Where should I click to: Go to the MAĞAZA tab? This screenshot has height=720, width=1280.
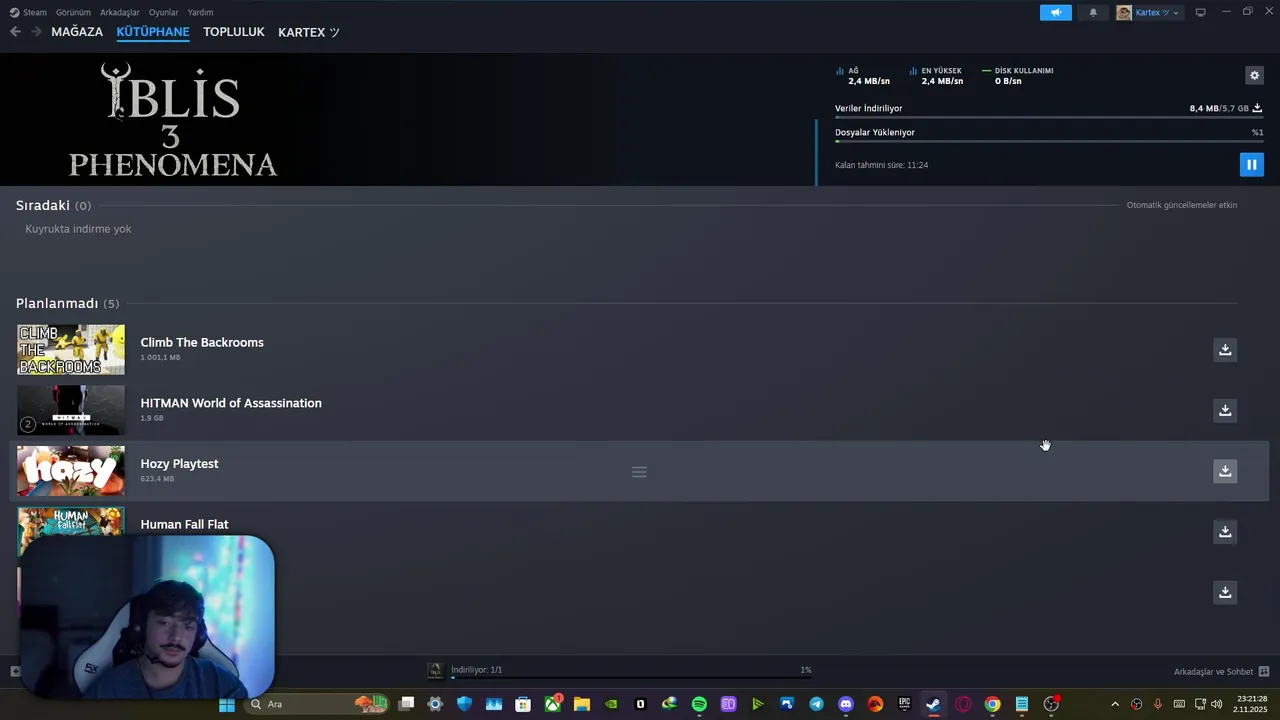pos(77,32)
